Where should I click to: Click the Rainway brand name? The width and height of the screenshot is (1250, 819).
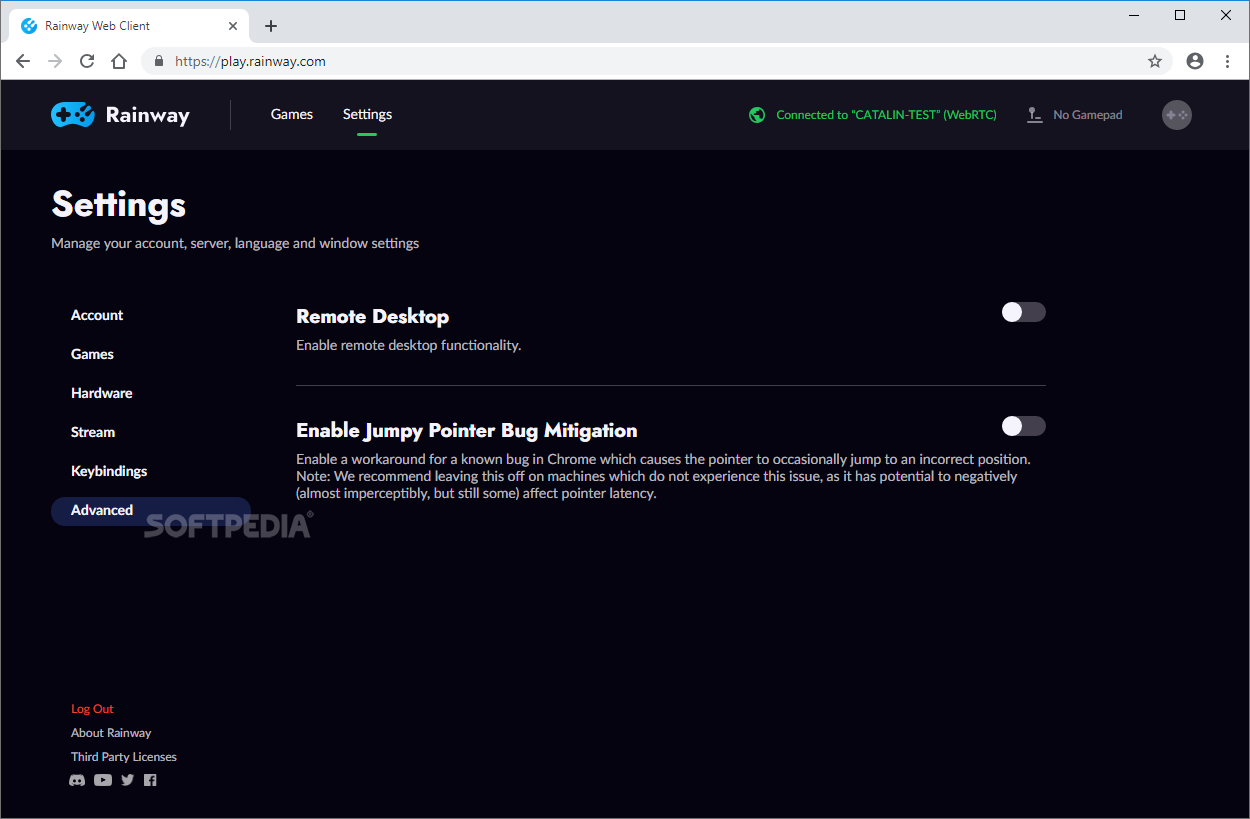[147, 115]
